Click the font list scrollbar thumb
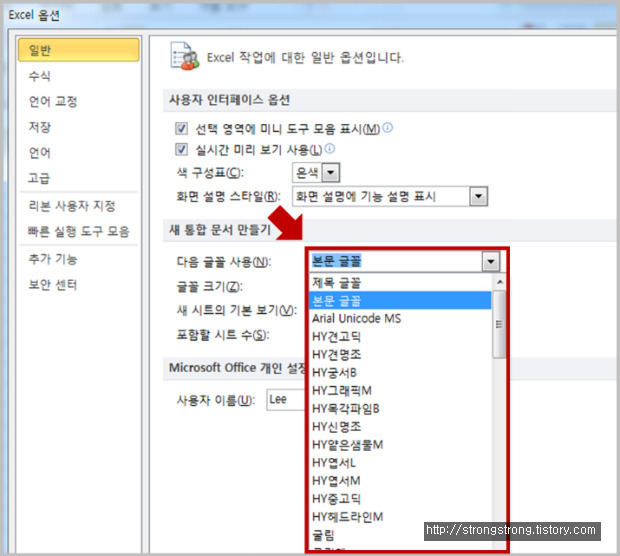This screenshot has width=620, height=556. [x=499, y=324]
